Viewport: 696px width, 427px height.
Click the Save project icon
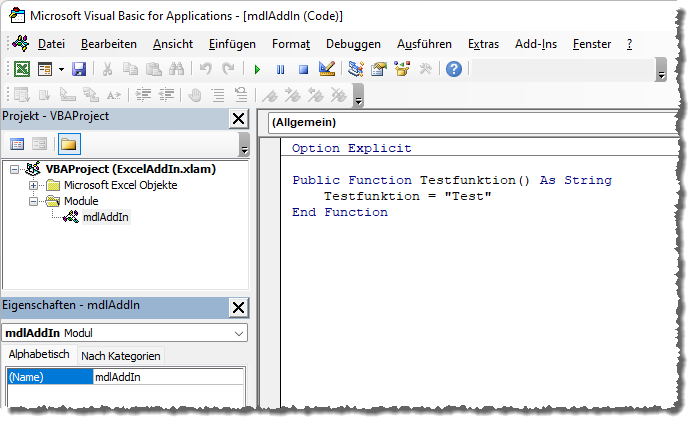coord(78,69)
